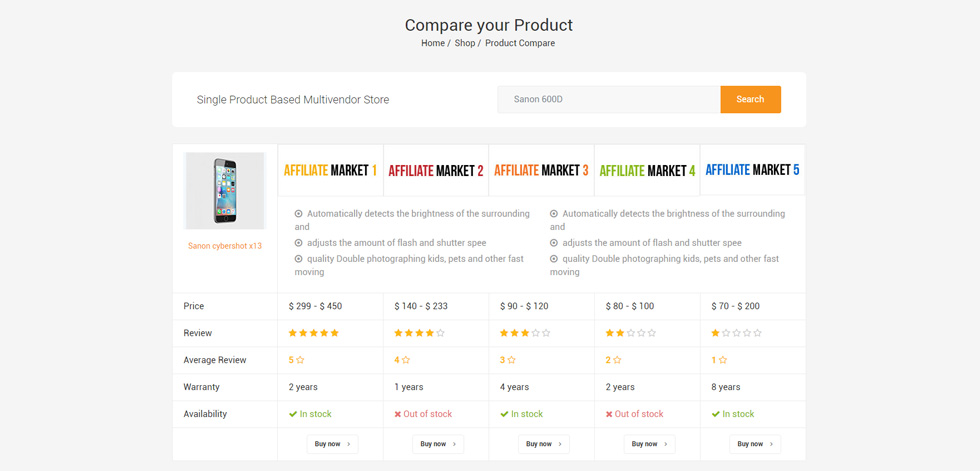
Task: Open the Sanon cybershot x13 link
Action: pyautogui.click(x=225, y=246)
